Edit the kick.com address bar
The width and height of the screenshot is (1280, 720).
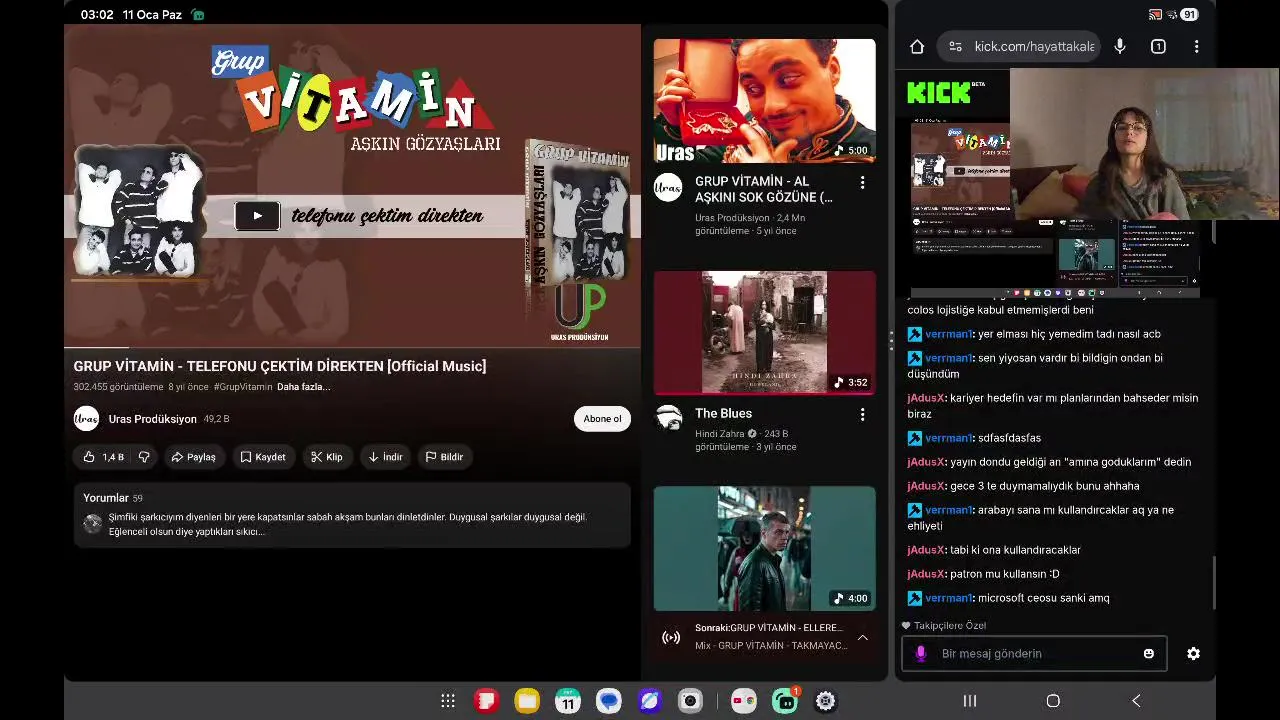point(1034,46)
